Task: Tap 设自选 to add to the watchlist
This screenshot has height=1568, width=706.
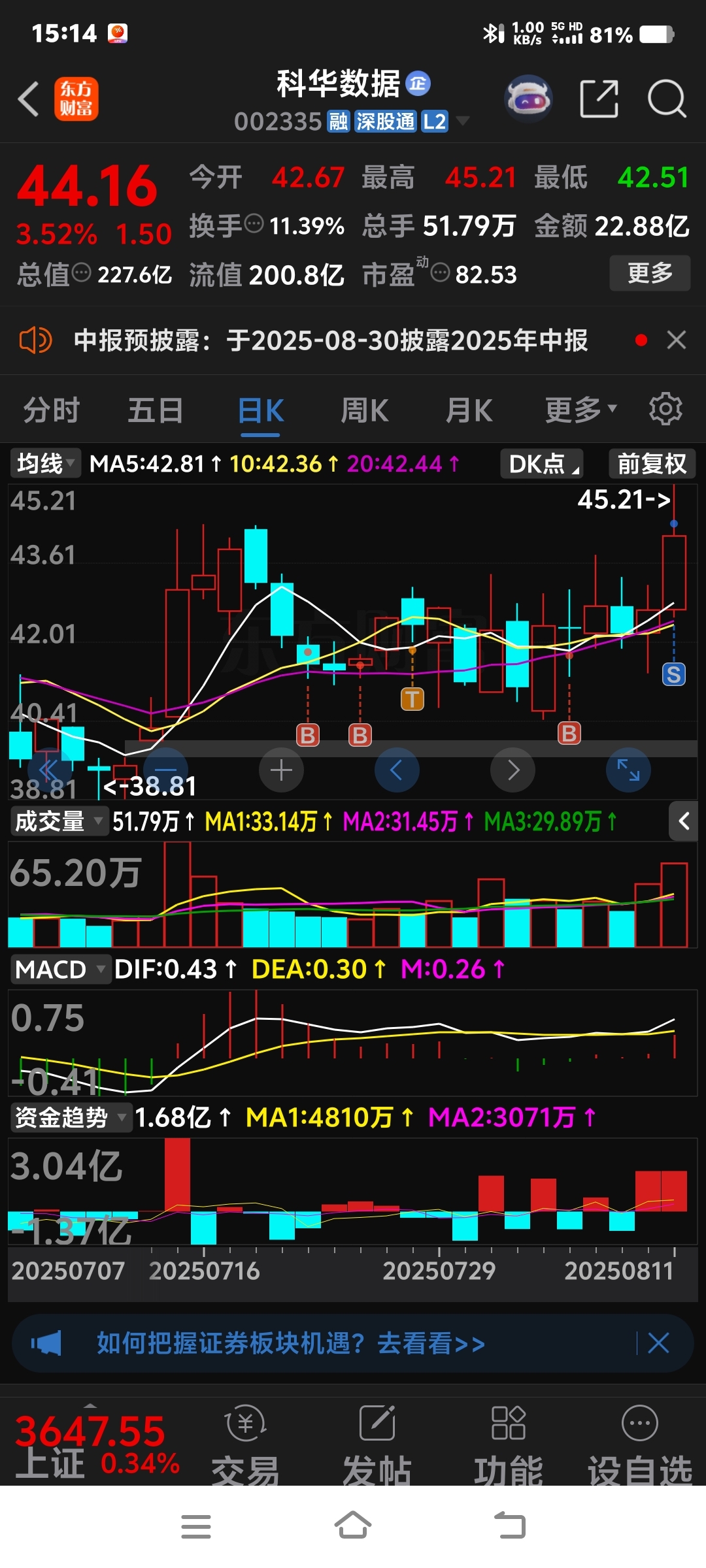Action: (640, 1444)
